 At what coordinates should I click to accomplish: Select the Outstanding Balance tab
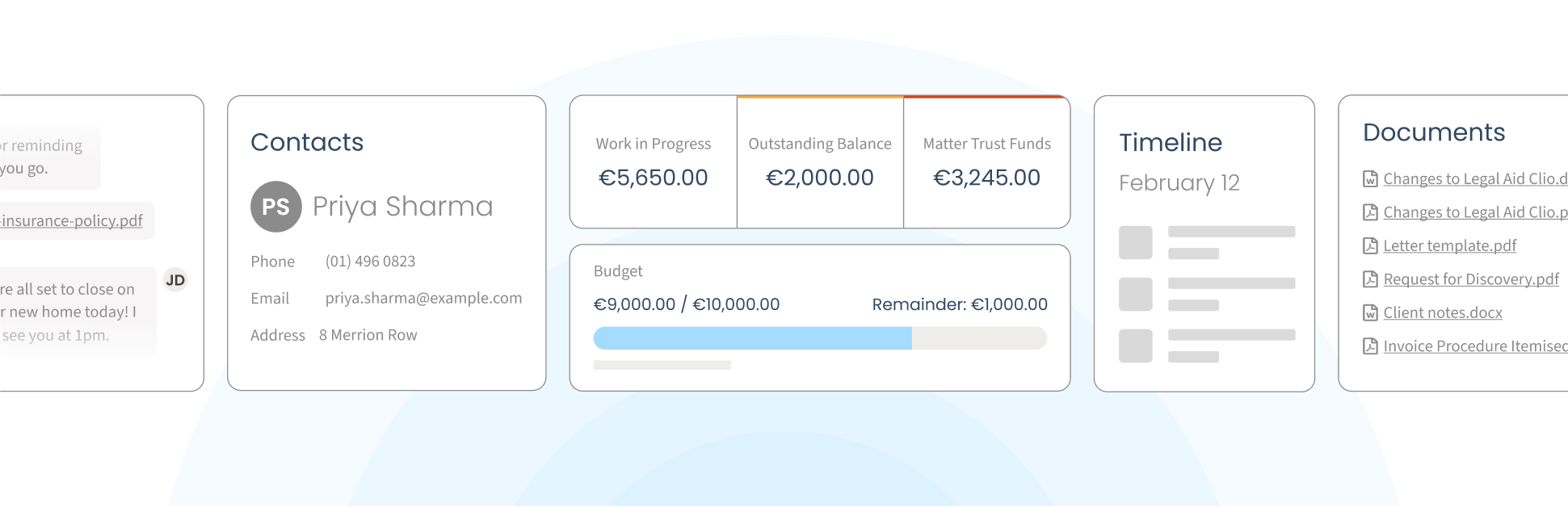[820, 161]
